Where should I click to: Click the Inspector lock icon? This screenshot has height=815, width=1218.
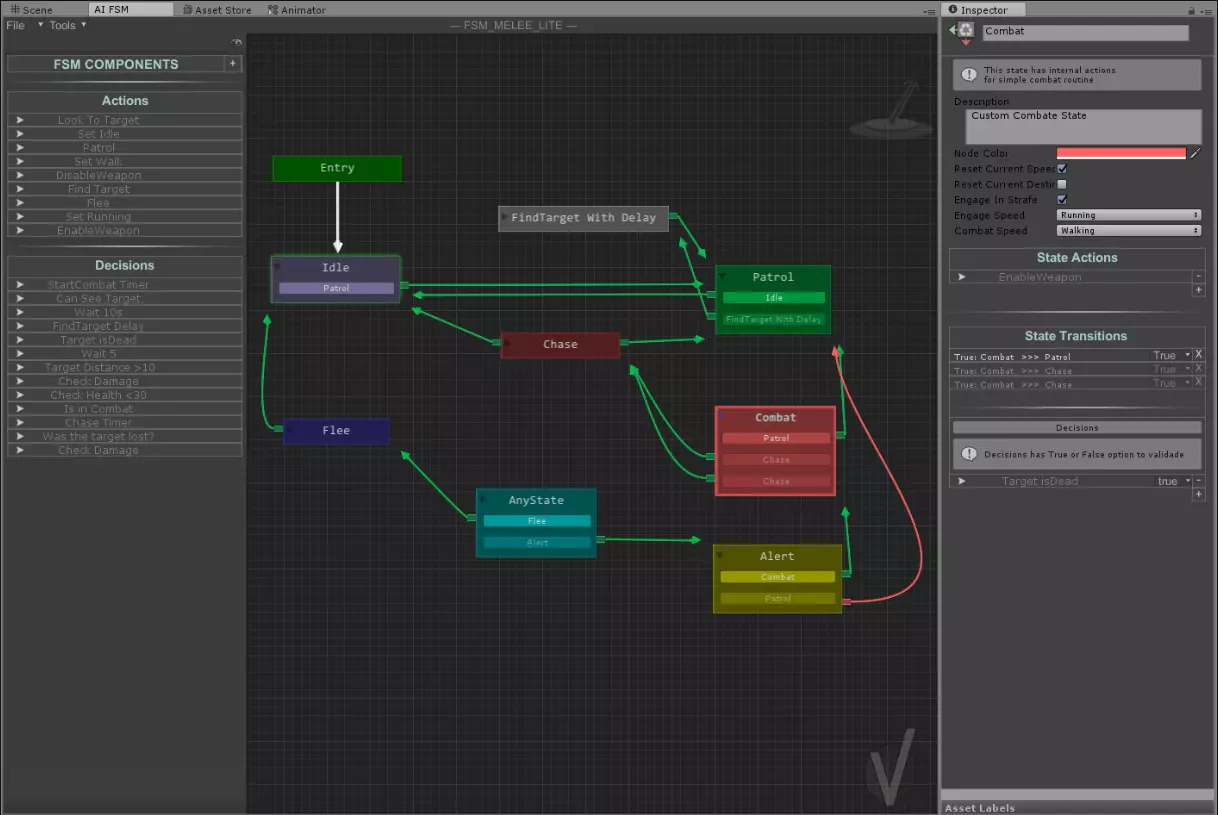point(1191,10)
